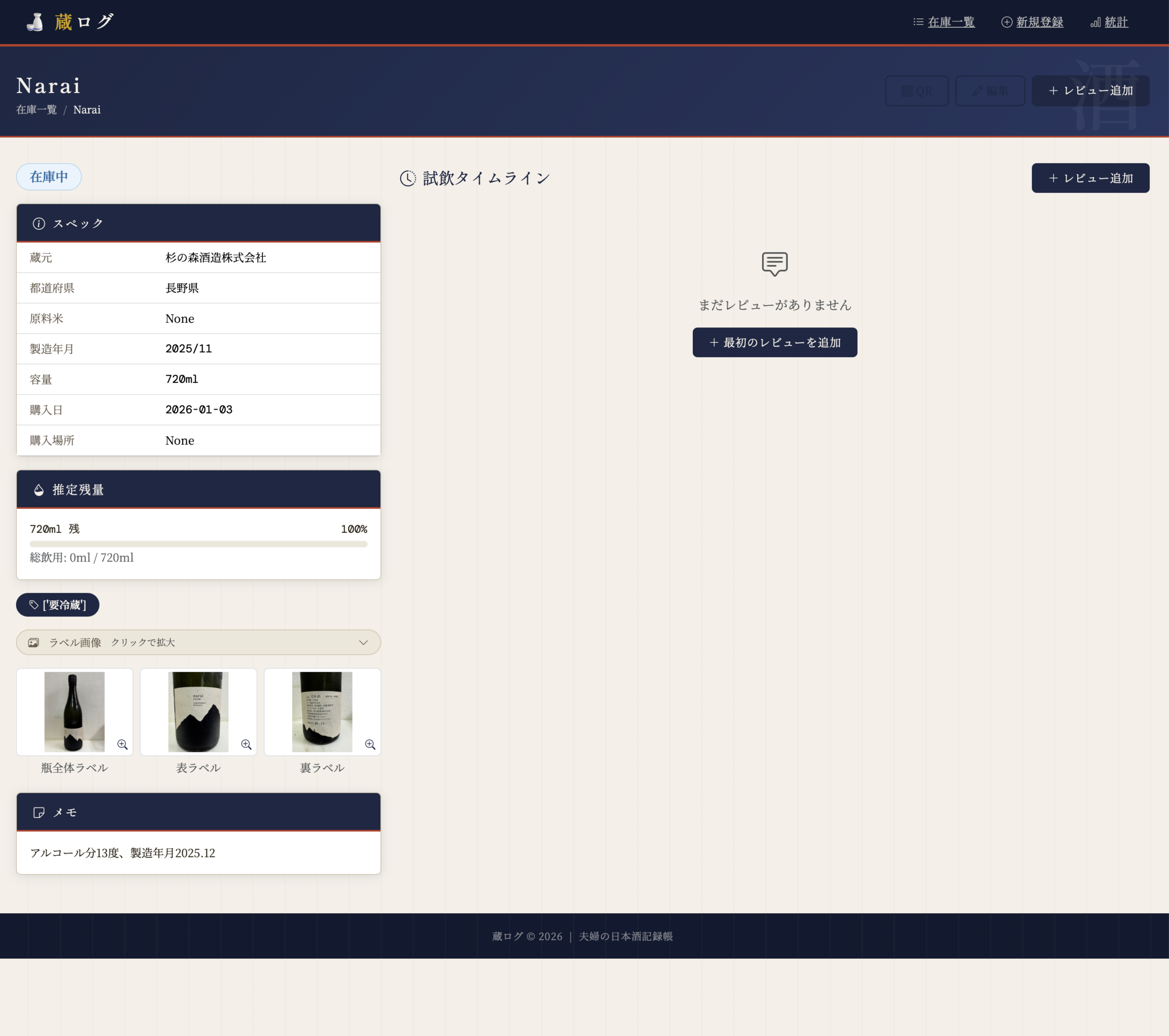Click the 推定残量 progress bar
Screen dimensions: 1169x1036
click(199, 544)
